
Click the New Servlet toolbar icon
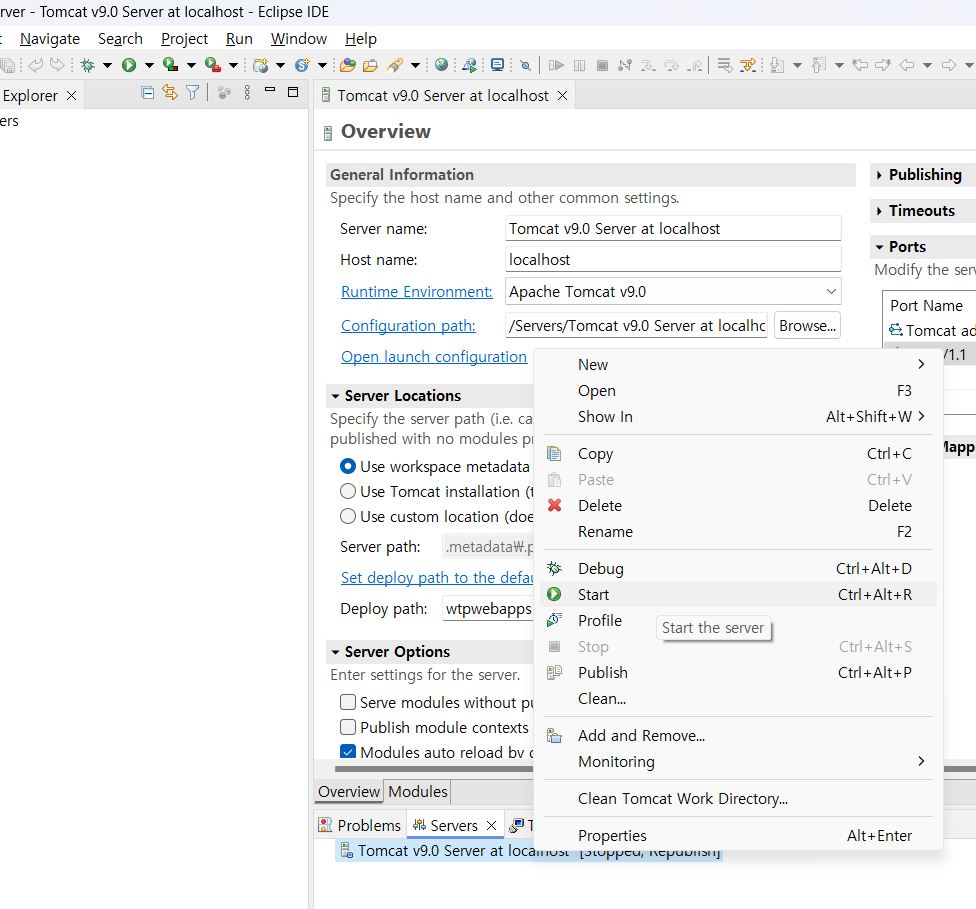coord(303,65)
